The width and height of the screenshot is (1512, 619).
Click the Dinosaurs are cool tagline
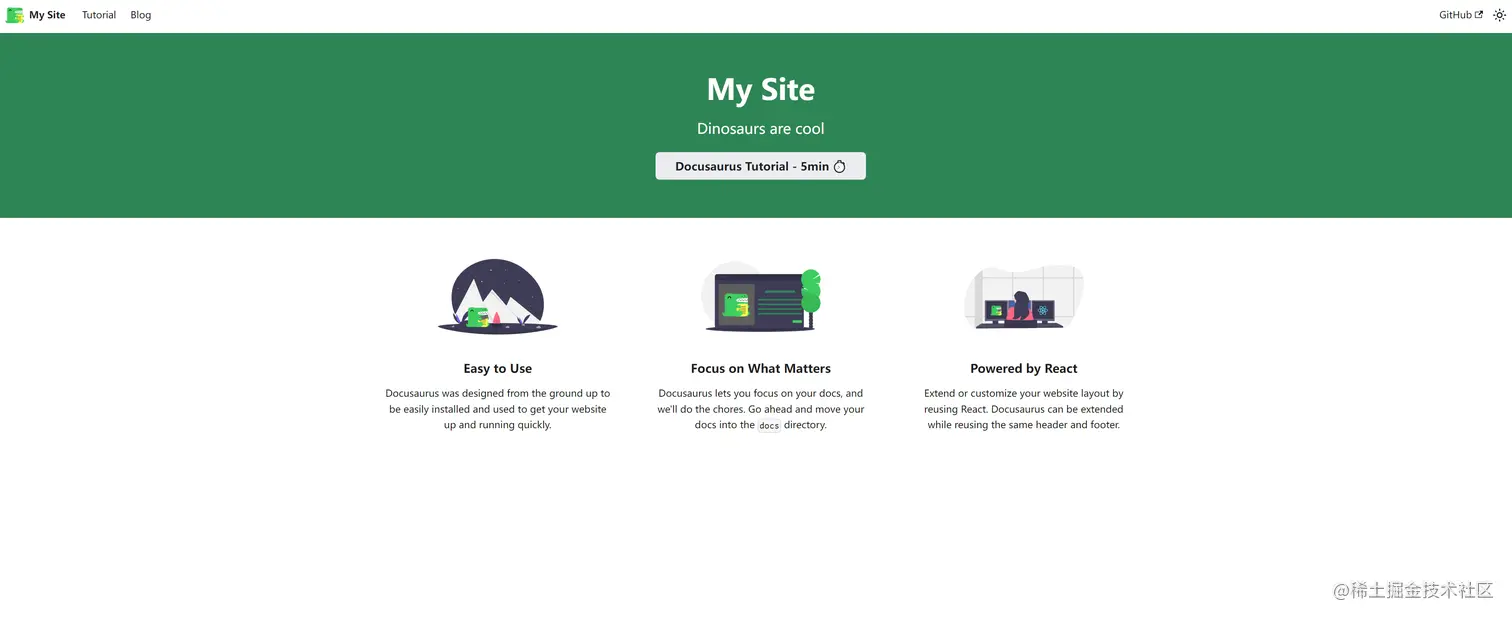760,128
